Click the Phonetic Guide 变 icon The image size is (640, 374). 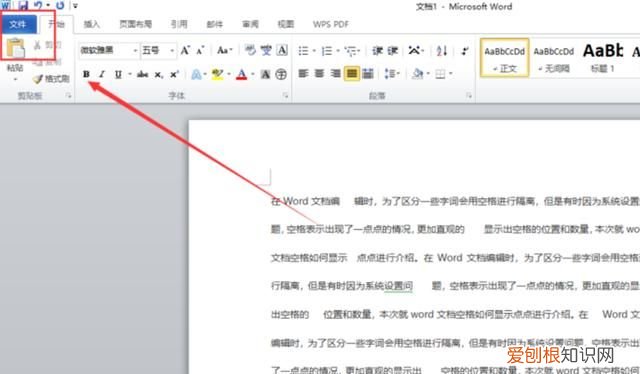pyautogui.click(x=266, y=50)
